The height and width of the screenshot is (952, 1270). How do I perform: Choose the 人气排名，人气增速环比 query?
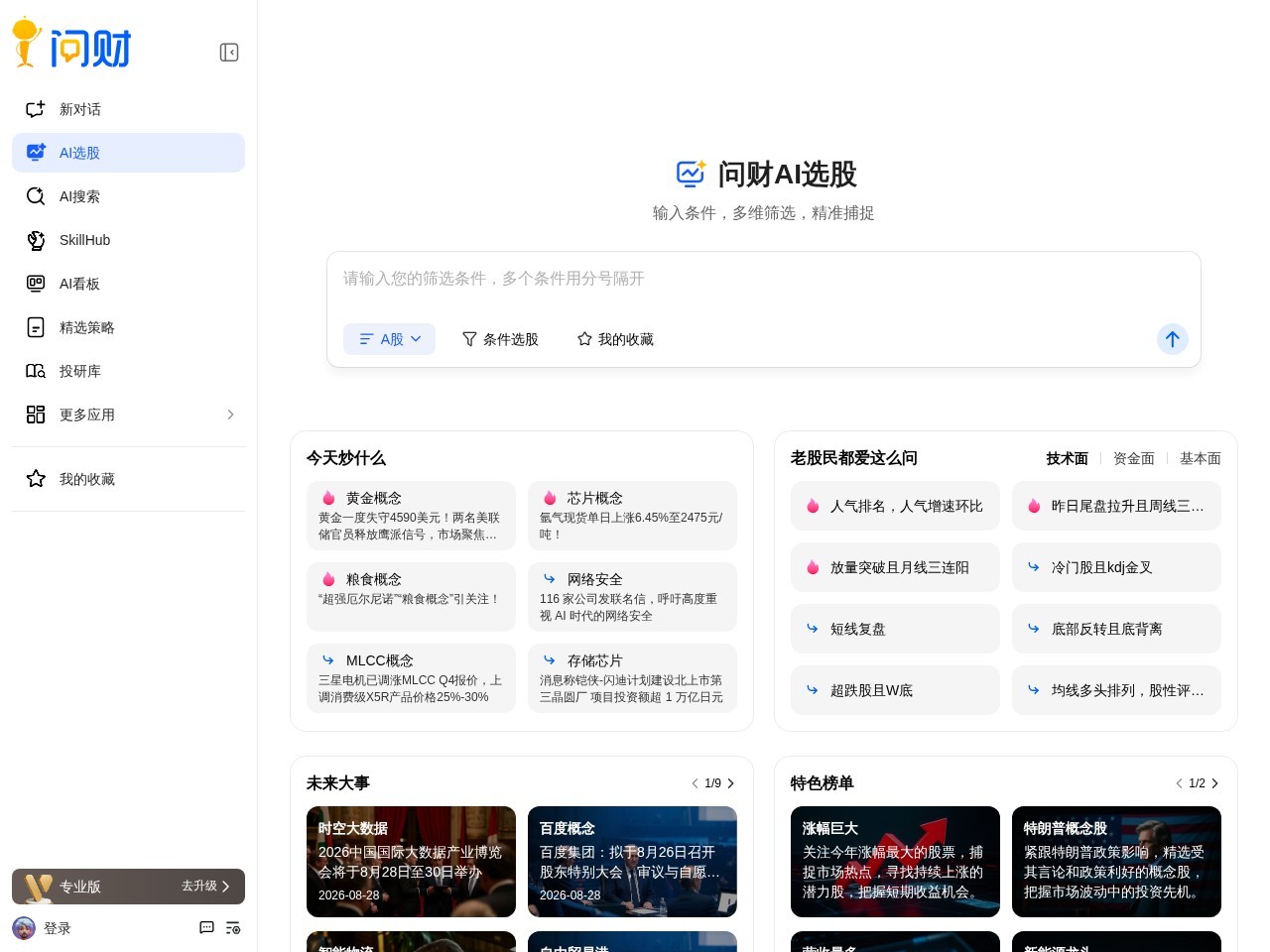(895, 506)
